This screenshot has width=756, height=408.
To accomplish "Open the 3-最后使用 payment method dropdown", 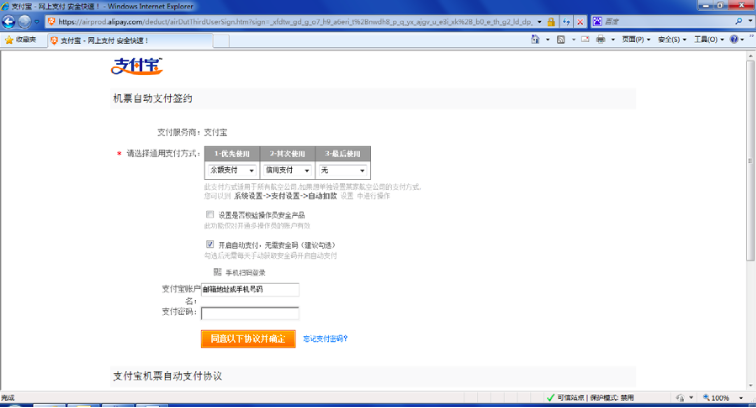I will tap(343, 170).
